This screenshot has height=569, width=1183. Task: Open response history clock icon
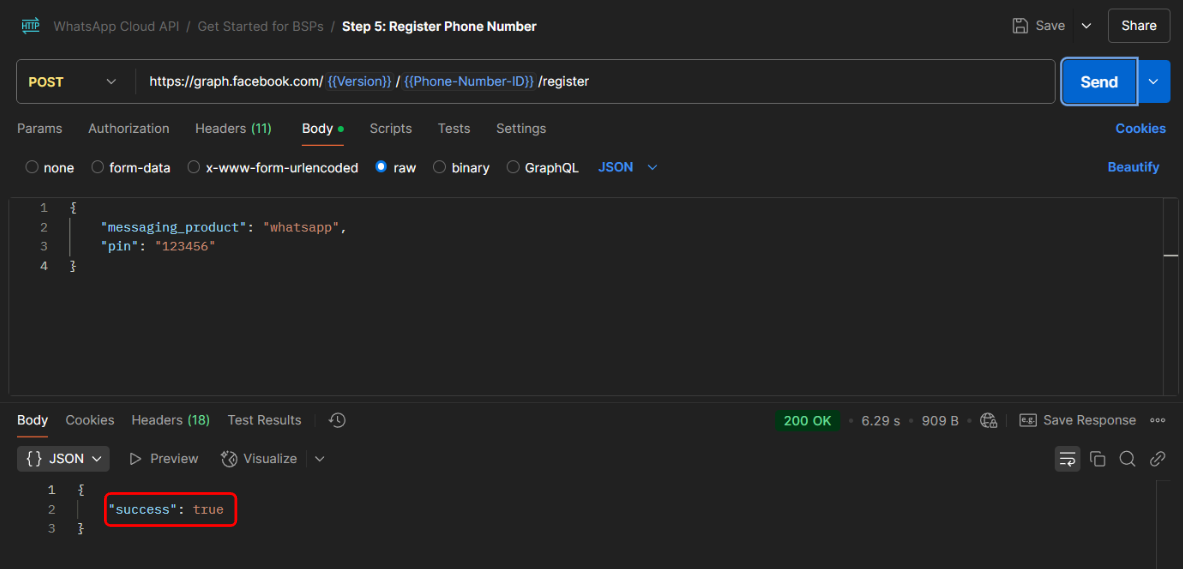click(x=337, y=420)
